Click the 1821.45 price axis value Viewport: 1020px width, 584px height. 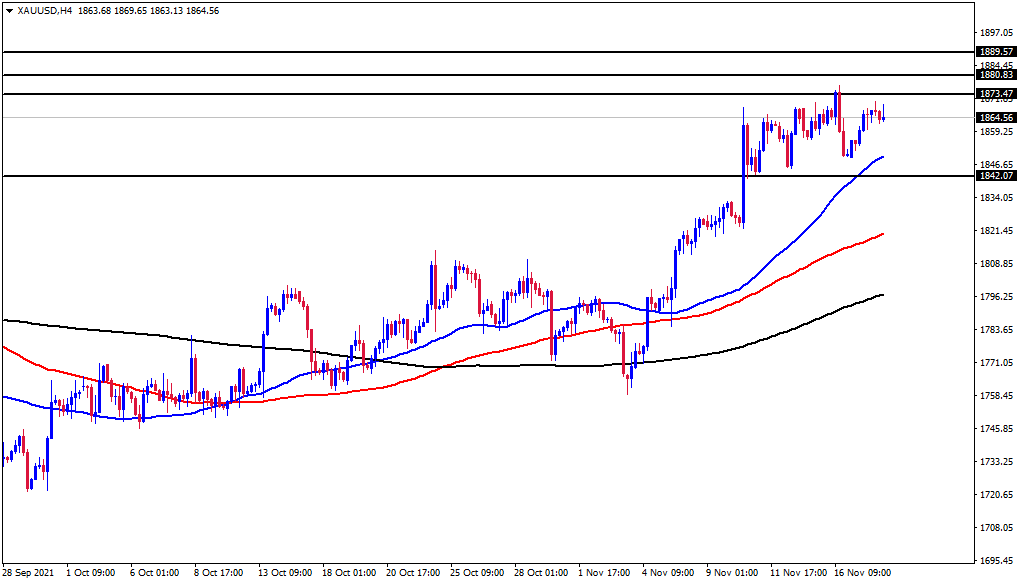tap(997, 230)
